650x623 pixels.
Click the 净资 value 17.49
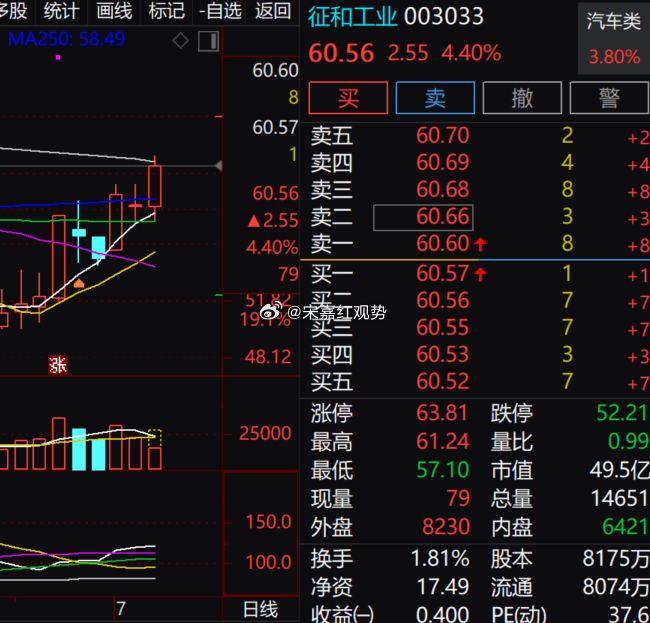442,587
